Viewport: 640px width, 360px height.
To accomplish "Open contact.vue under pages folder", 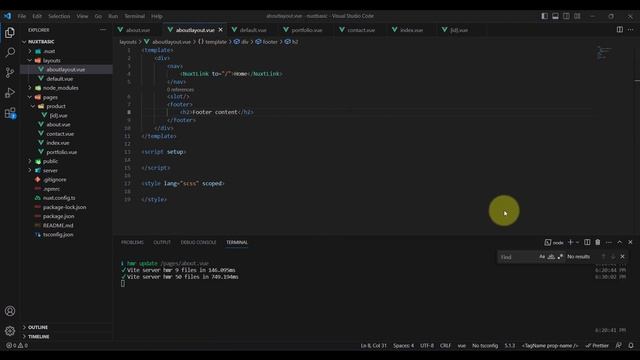I will [60, 133].
